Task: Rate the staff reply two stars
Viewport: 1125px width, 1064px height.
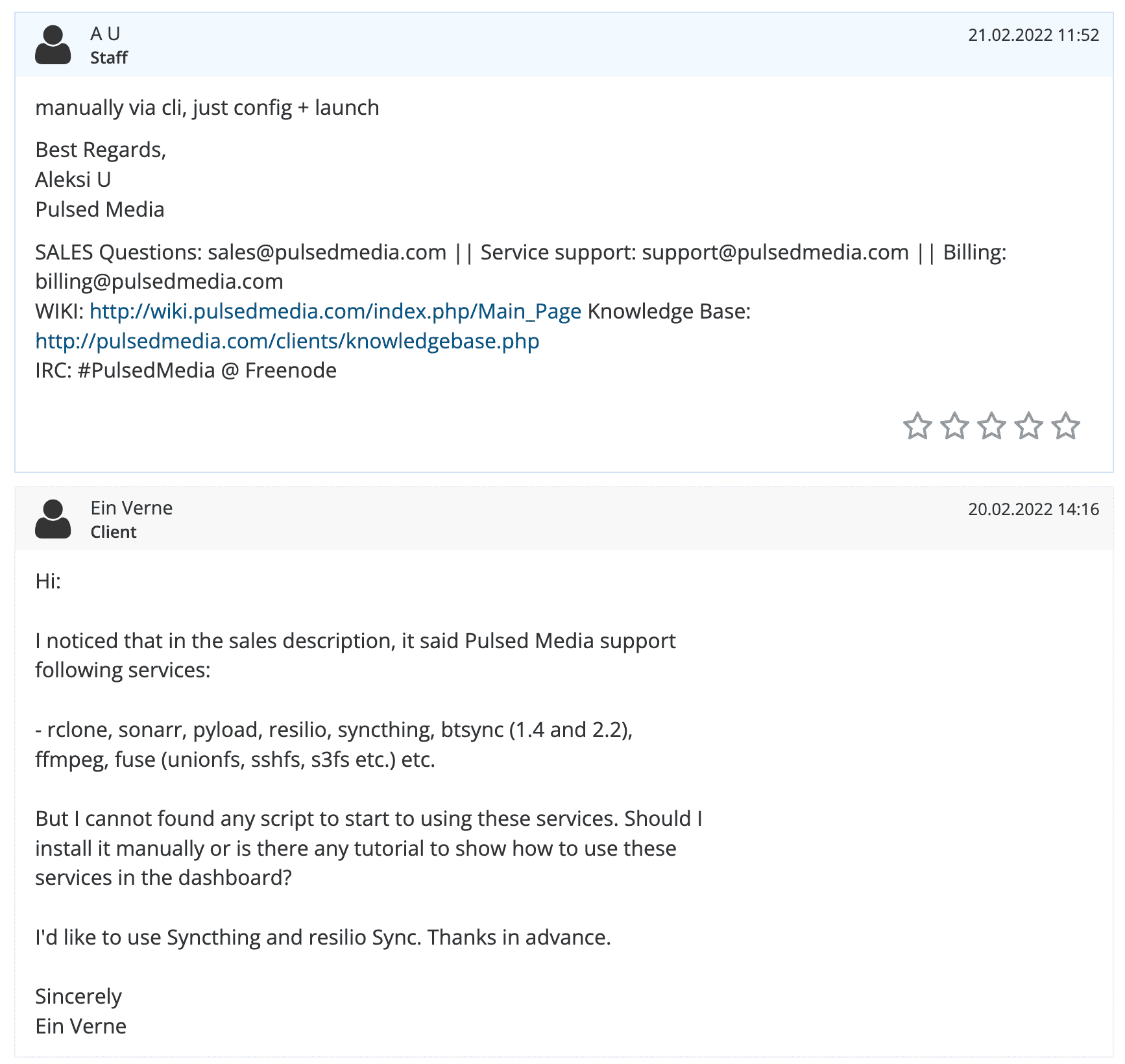Action: [954, 426]
